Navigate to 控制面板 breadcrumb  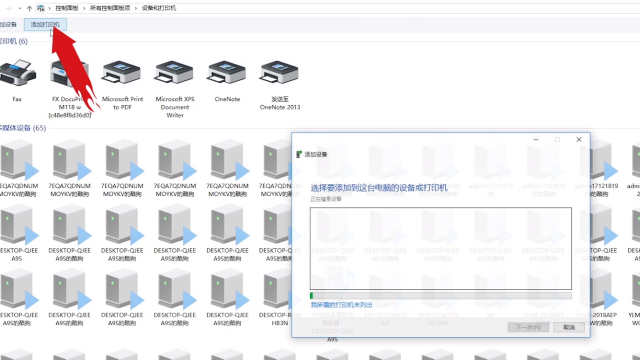[x=67, y=8]
